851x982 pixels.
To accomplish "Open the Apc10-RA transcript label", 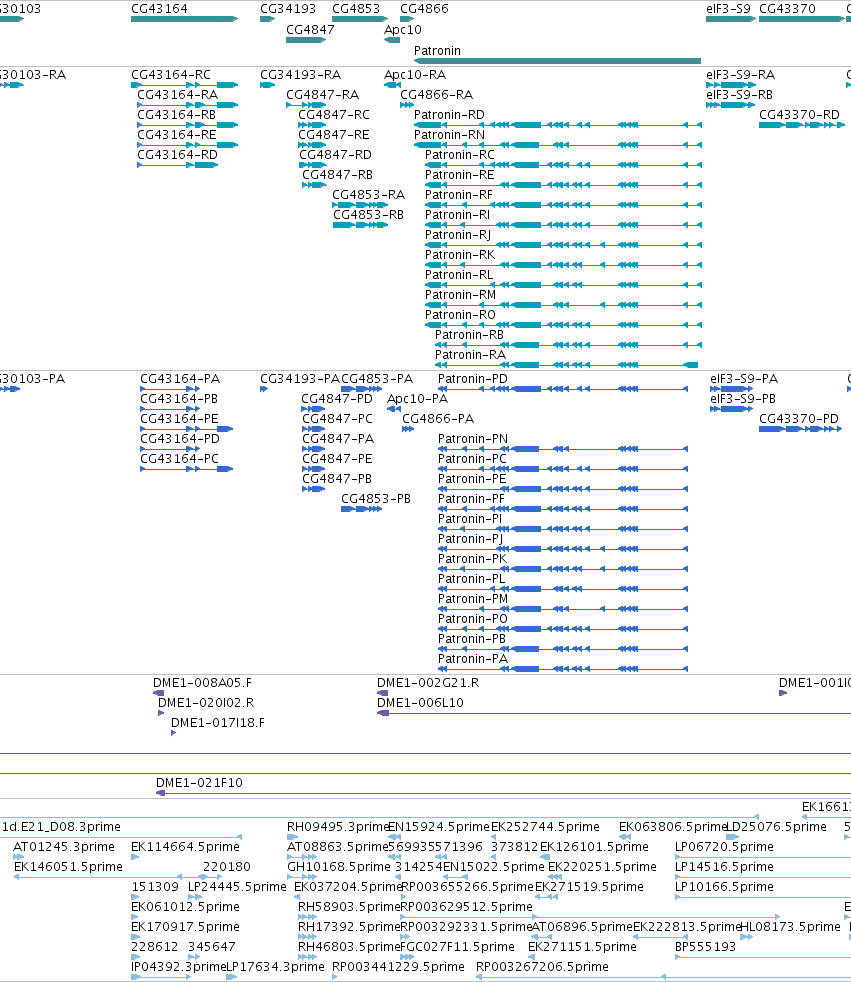I will (415, 75).
